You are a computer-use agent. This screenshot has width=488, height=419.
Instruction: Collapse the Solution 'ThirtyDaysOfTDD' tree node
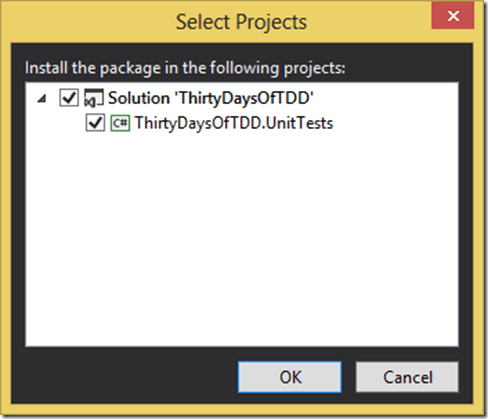click(x=42, y=98)
